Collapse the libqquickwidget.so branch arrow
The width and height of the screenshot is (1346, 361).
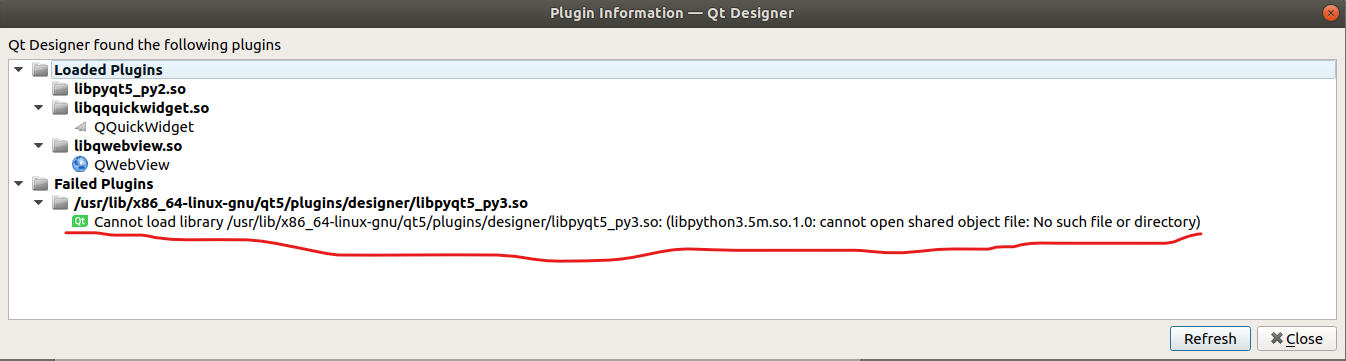[38, 108]
